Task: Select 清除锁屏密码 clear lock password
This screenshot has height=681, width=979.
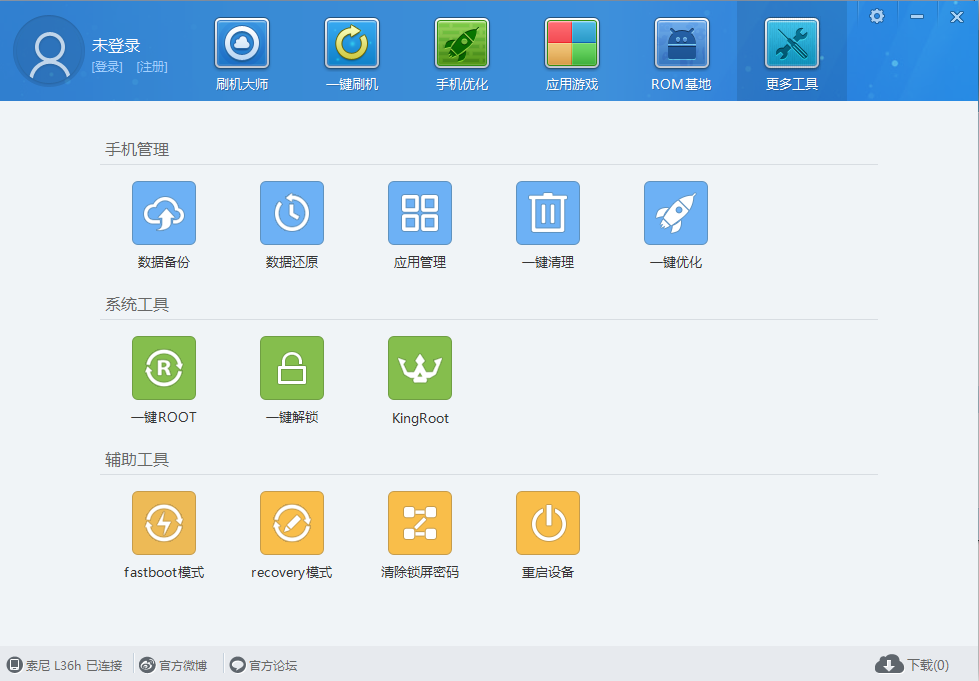Action: click(x=420, y=523)
